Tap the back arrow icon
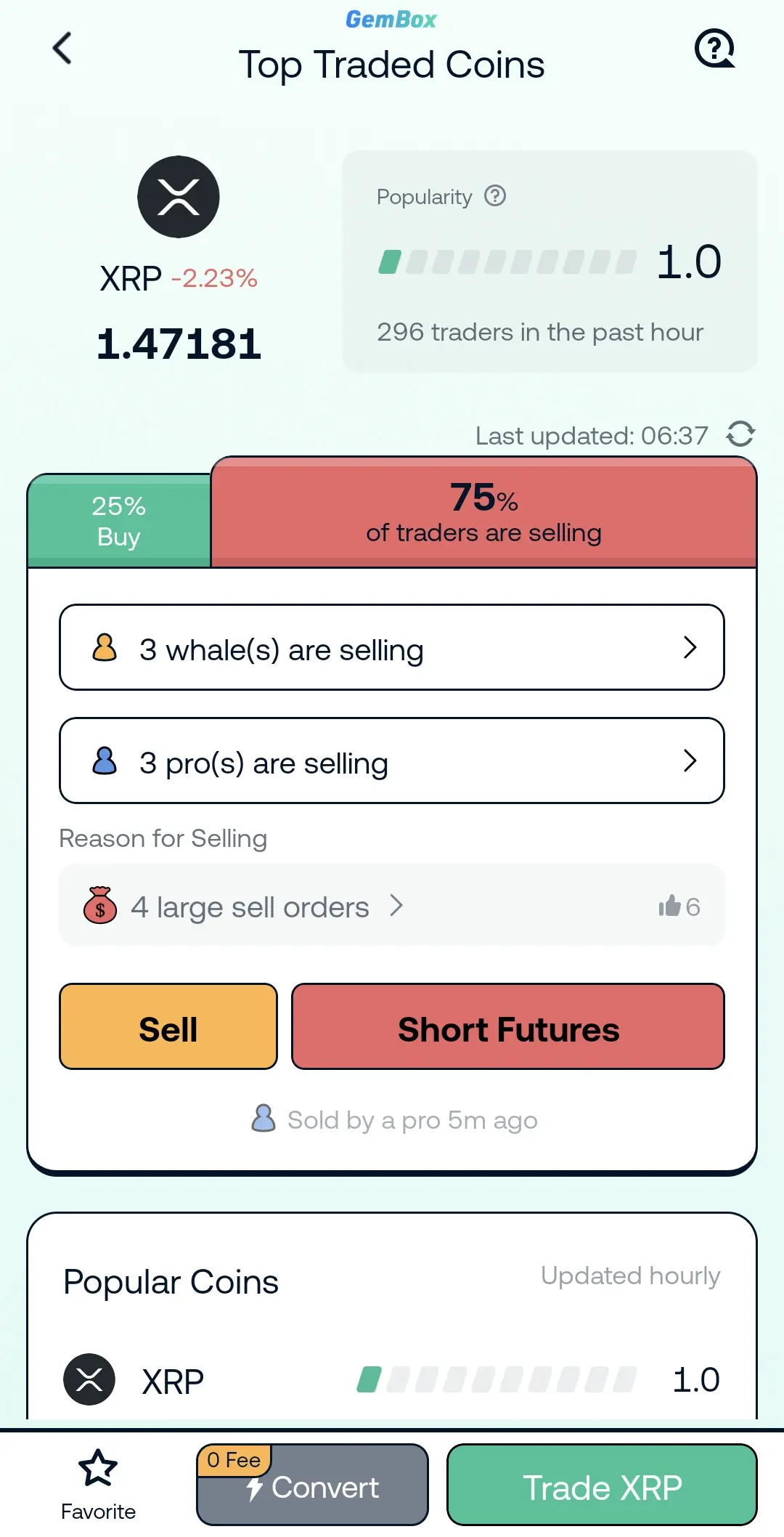Image resolution: width=784 pixels, height=1537 pixels. pyautogui.click(x=62, y=48)
